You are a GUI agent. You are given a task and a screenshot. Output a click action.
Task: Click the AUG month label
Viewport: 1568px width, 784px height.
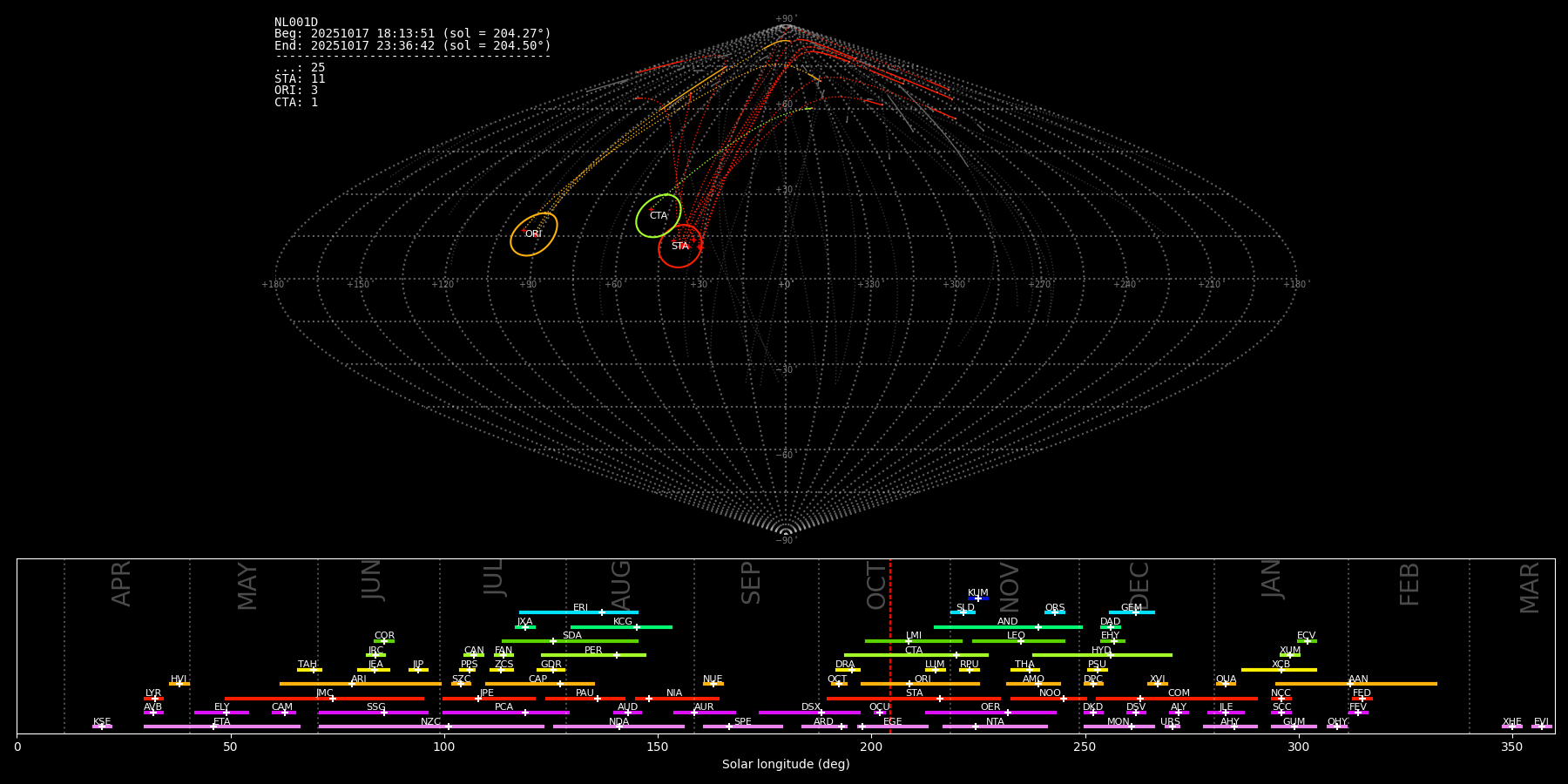coord(621,585)
